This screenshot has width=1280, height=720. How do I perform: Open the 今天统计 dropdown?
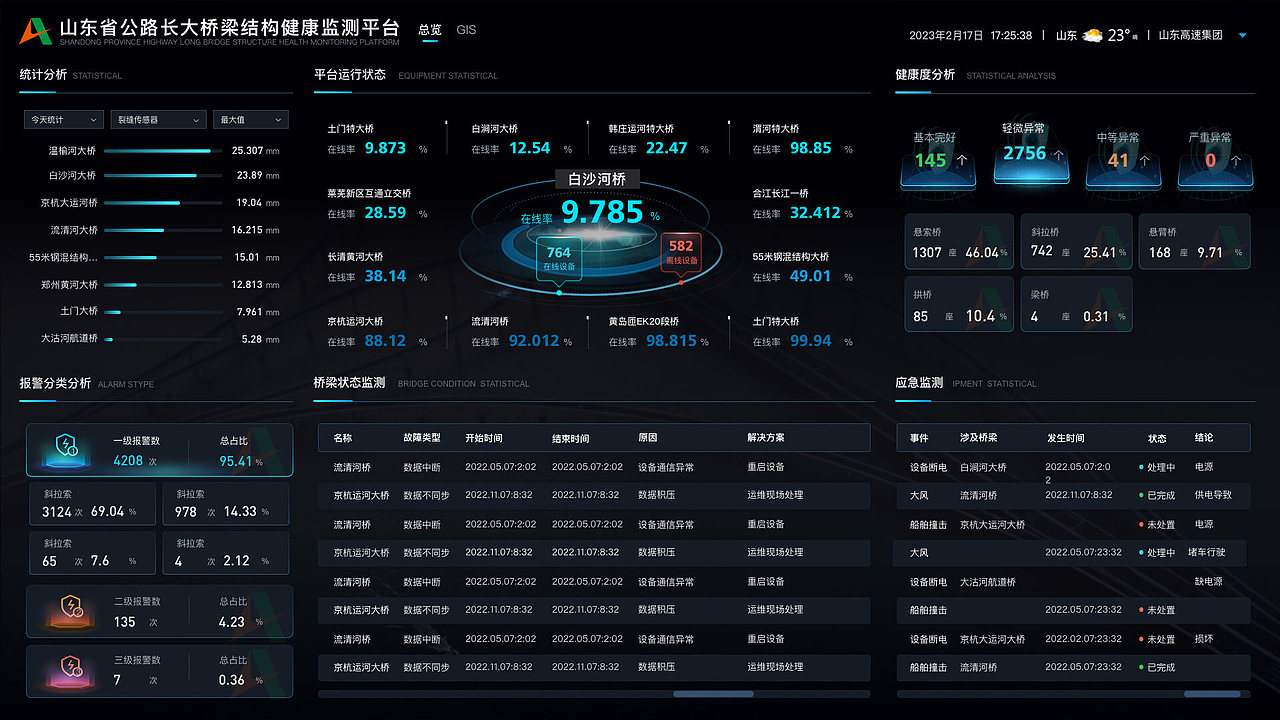[63, 119]
